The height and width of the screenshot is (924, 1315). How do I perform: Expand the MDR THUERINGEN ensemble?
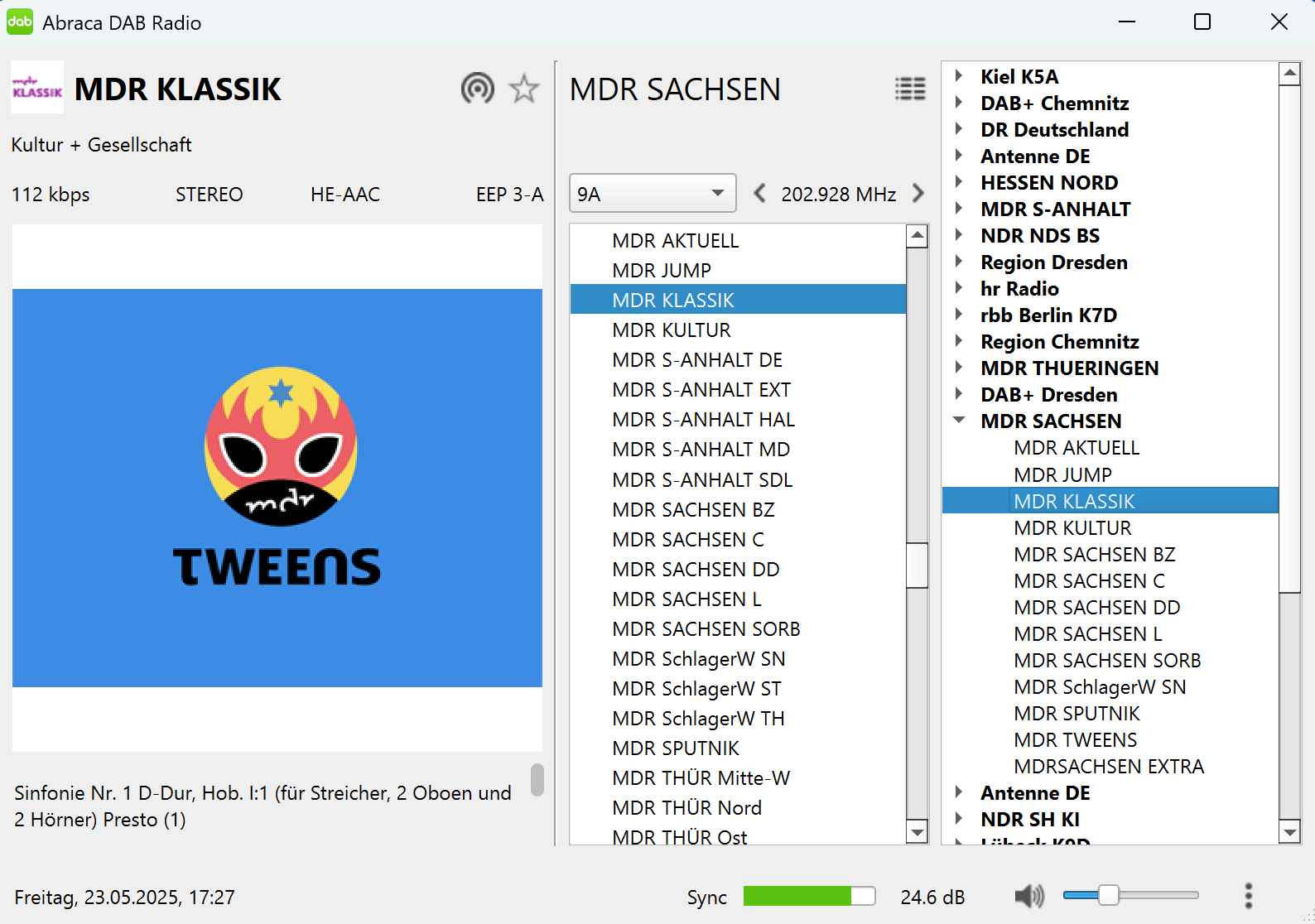click(959, 368)
